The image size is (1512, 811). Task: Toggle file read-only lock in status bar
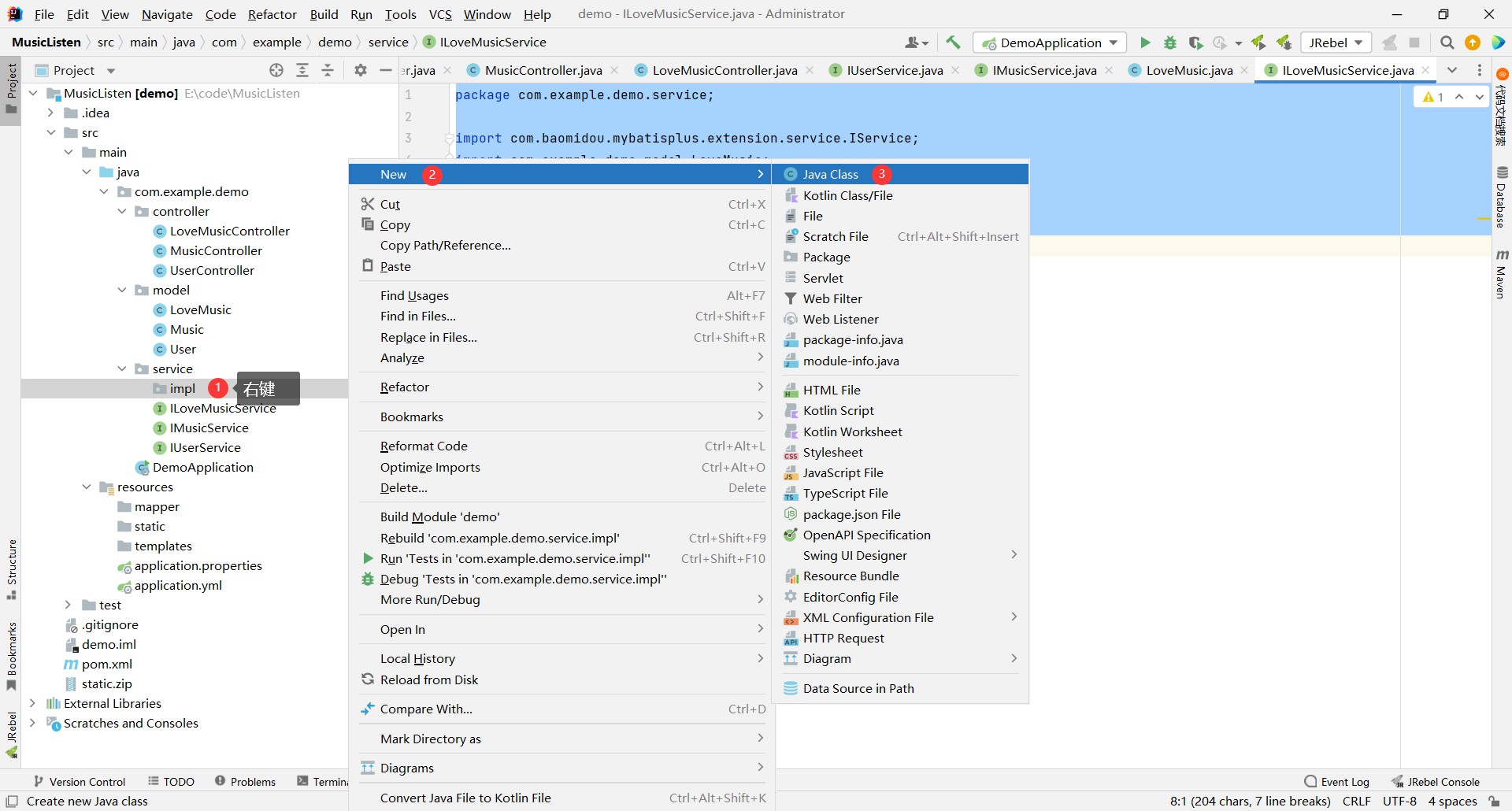pyautogui.click(x=1494, y=801)
